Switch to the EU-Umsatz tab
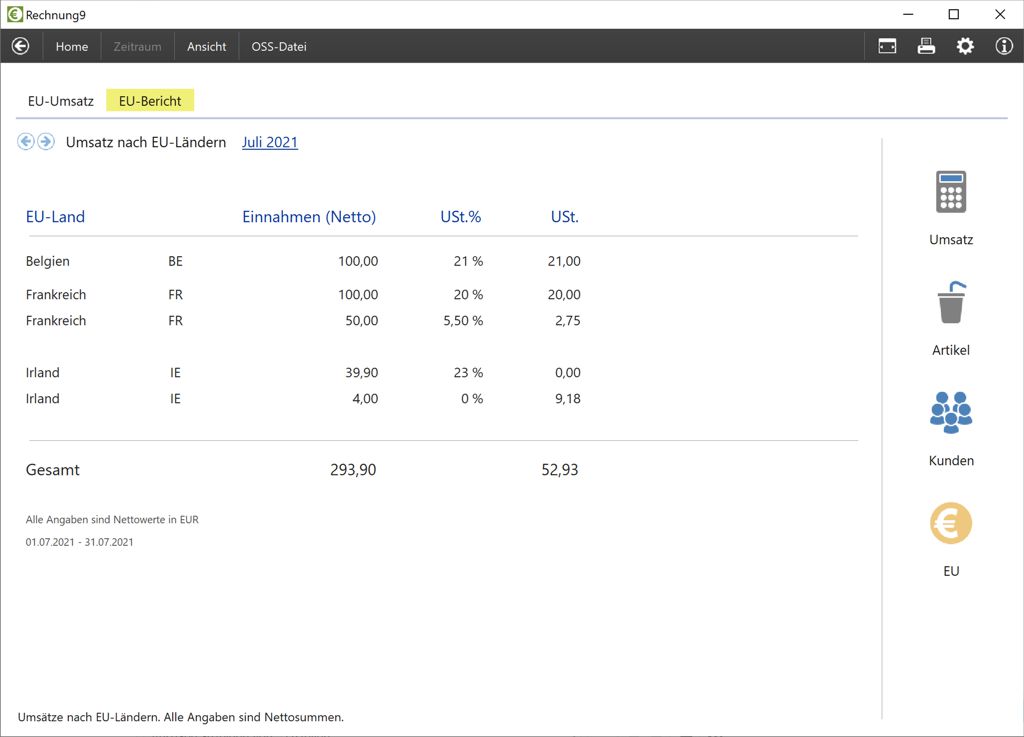Screen dimensions: 1024x737 coord(61,101)
